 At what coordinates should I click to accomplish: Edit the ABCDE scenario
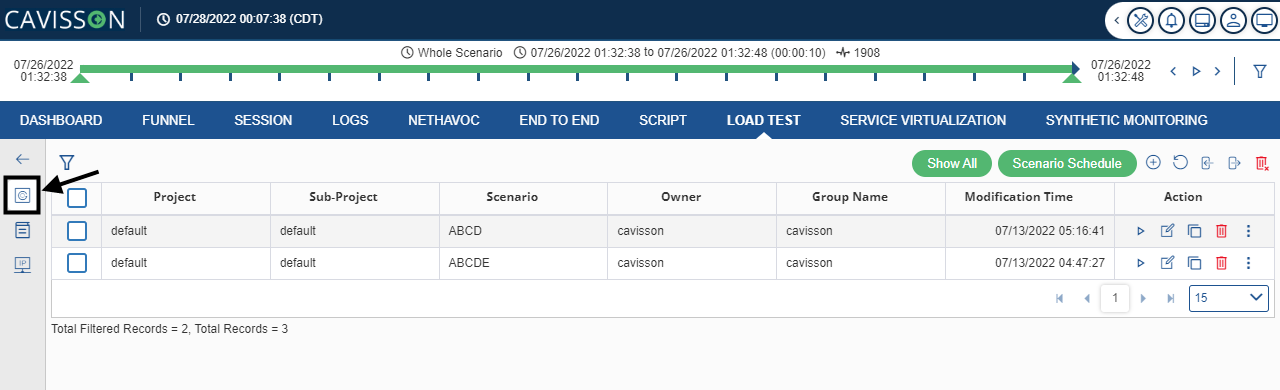pos(1167,263)
